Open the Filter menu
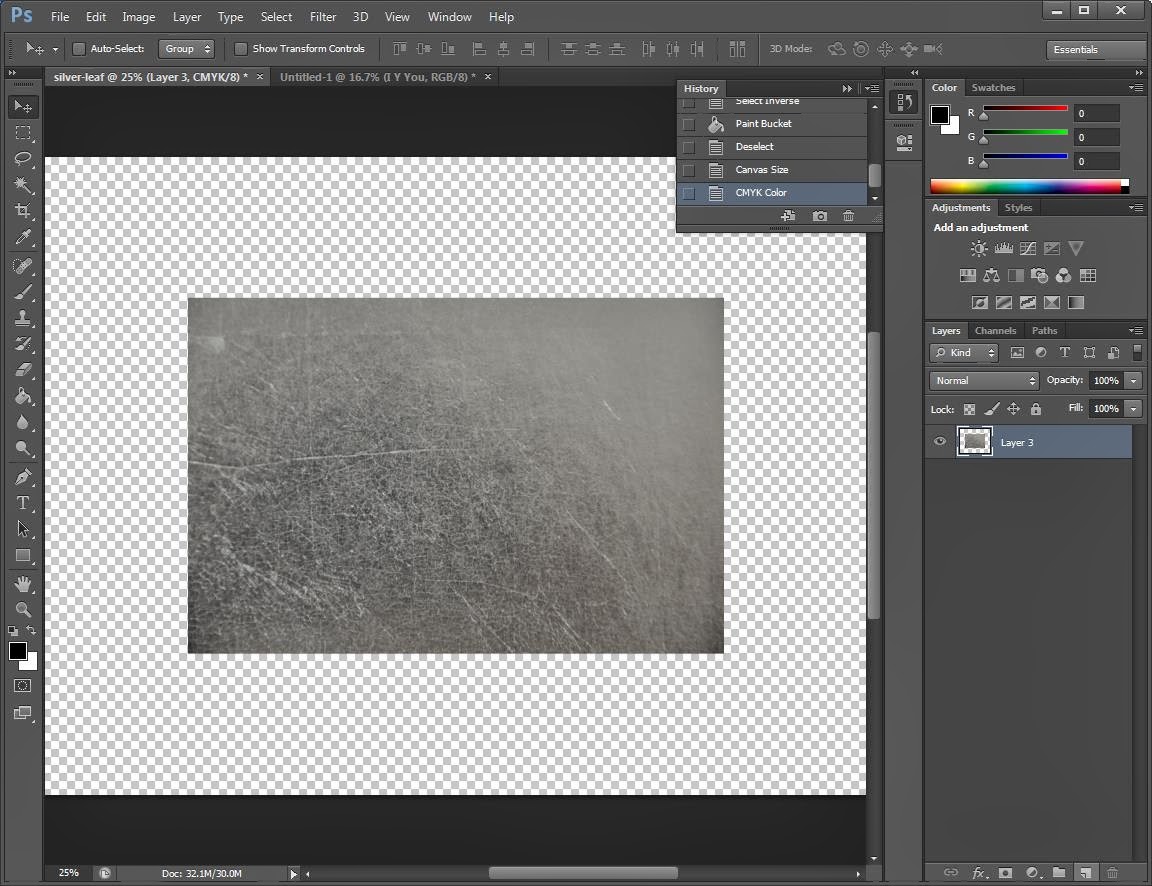This screenshot has height=886, width=1152. coord(322,17)
